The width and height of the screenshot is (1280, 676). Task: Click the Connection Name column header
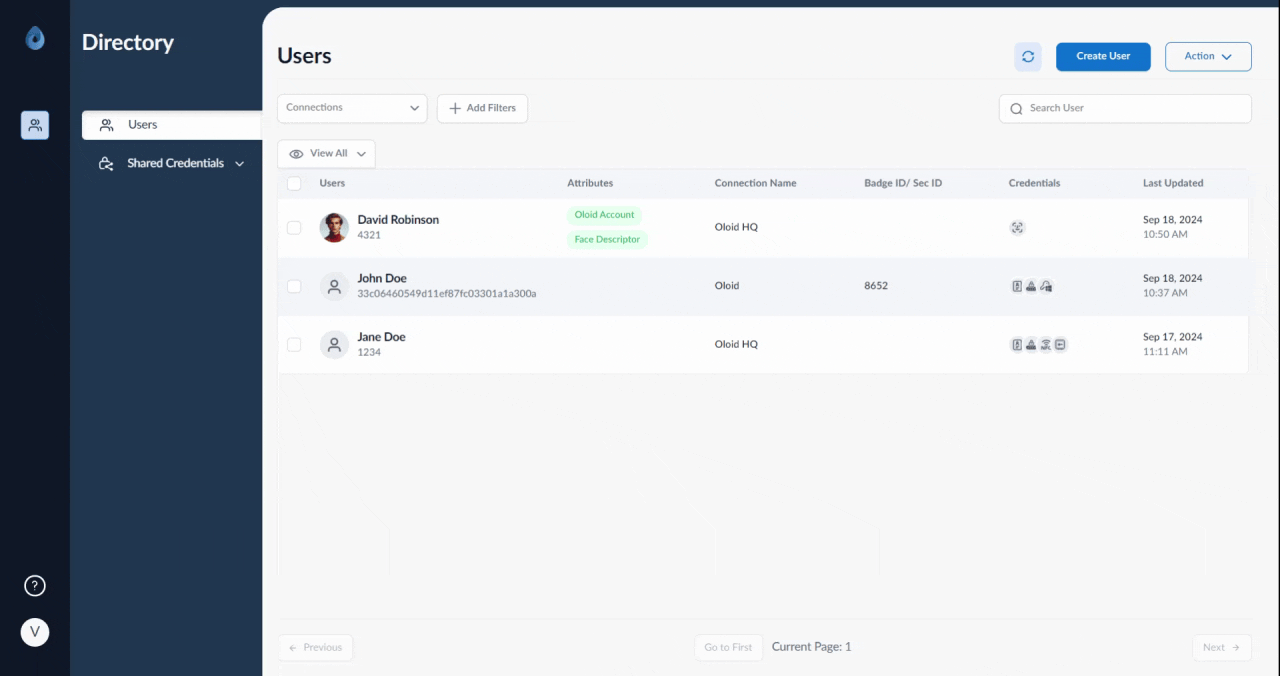755,183
